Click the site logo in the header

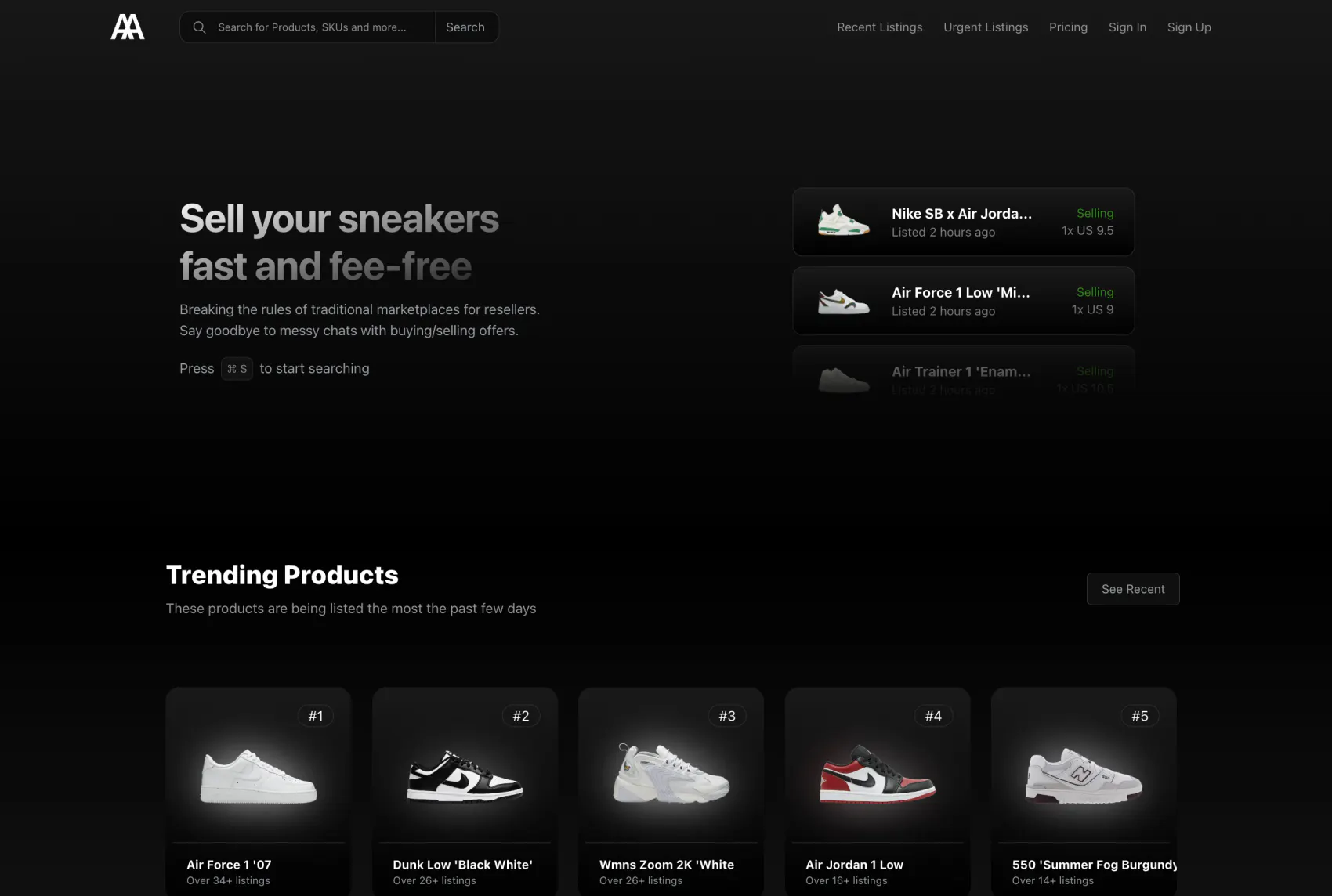128,27
